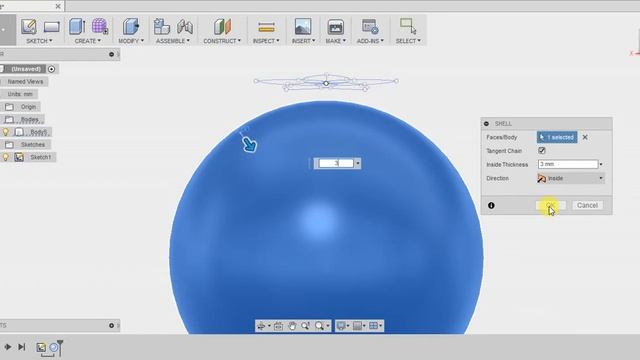Click the Look At icon in navigation bar
The width and height of the screenshot is (640, 360).
(278, 326)
